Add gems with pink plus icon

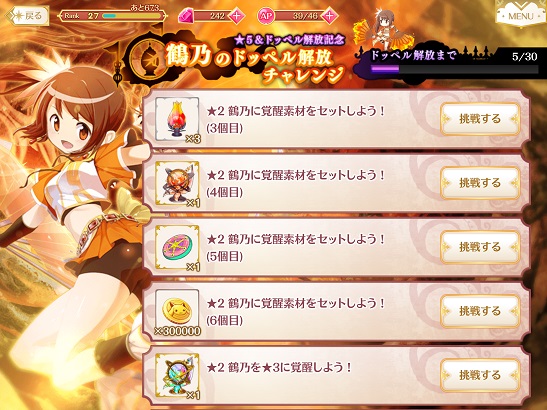tap(236, 16)
